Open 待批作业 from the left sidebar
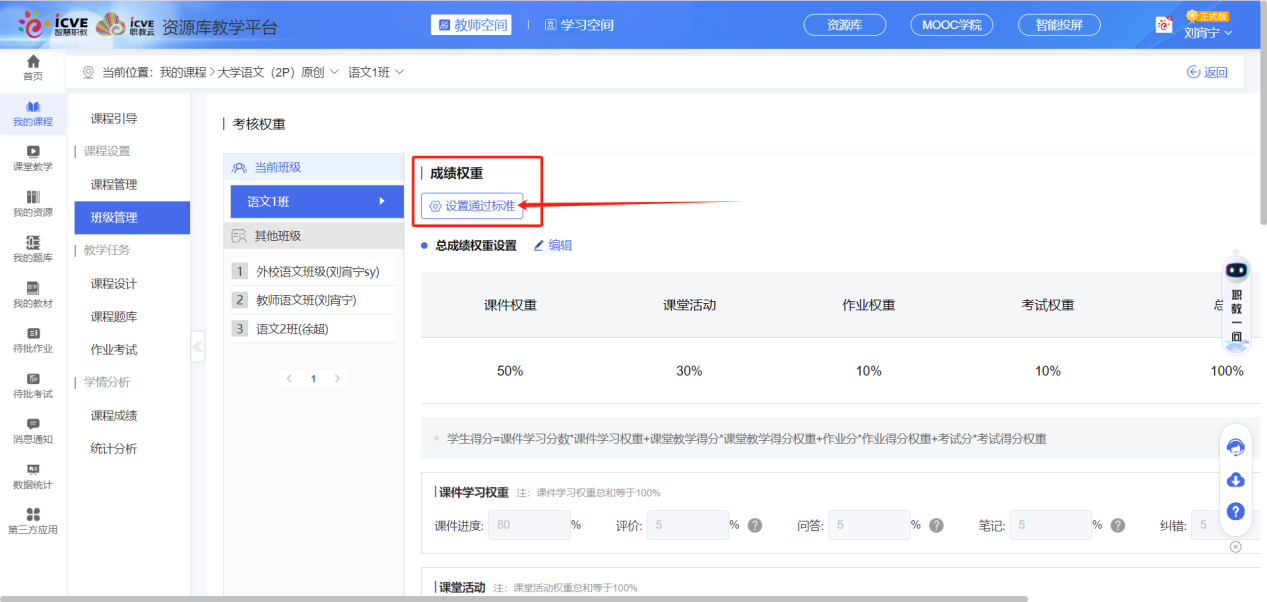 [33, 344]
